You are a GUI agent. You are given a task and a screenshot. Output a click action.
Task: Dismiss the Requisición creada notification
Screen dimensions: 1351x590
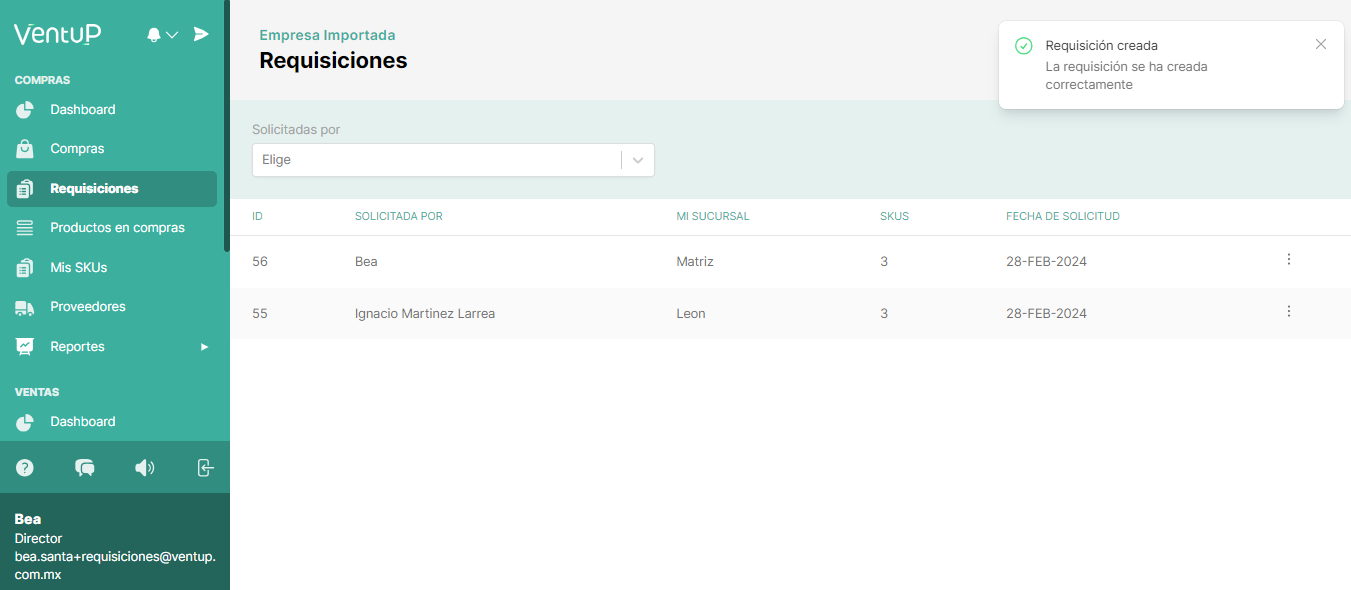[1320, 44]
